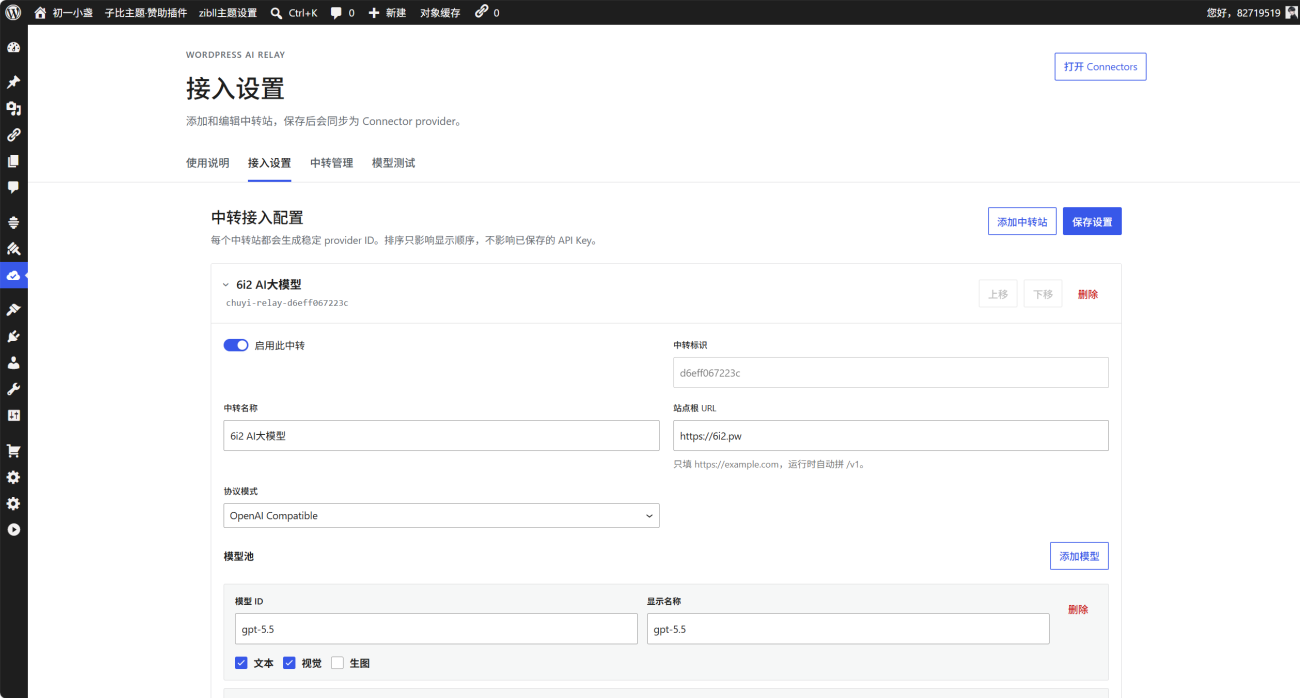Click 添加中转站 button

[1022, 221]
